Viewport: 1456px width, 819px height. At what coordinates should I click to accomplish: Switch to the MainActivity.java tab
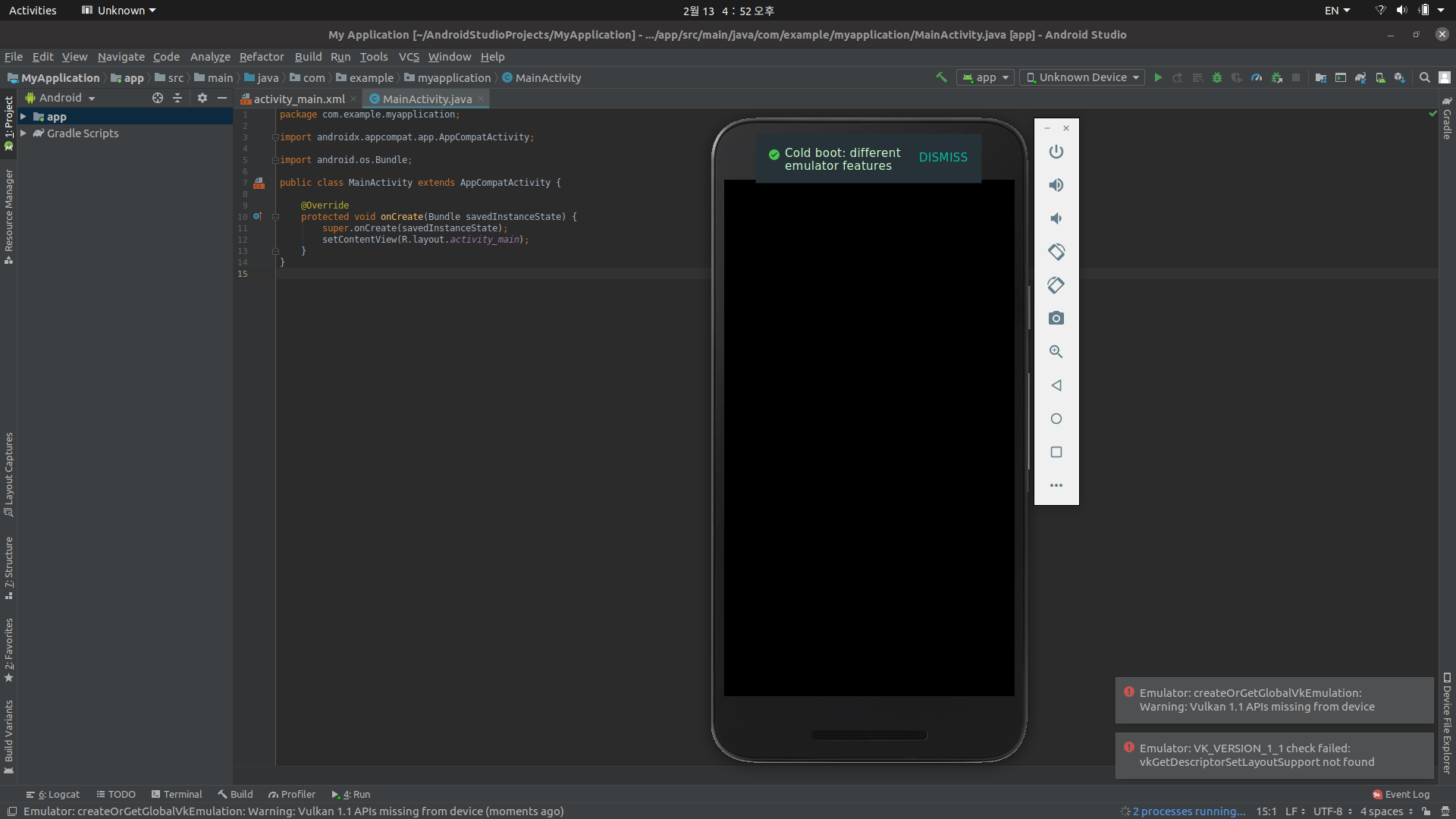coord(427,99)
